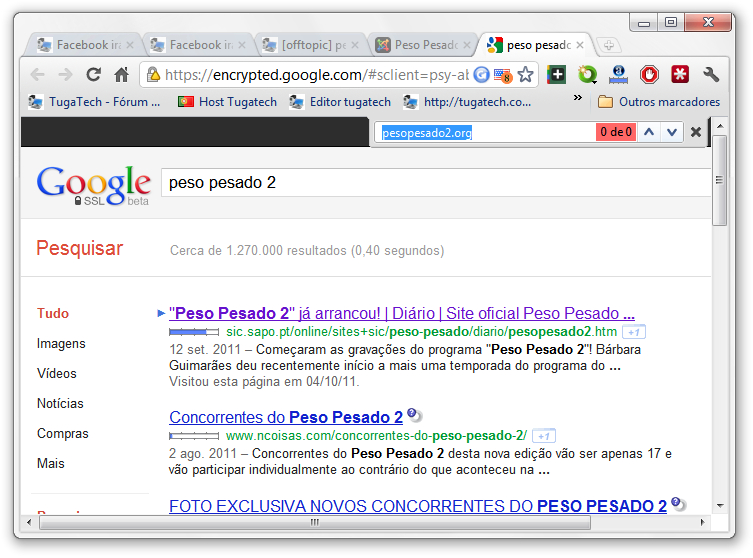Select the 'Compras' search filter

62,434
